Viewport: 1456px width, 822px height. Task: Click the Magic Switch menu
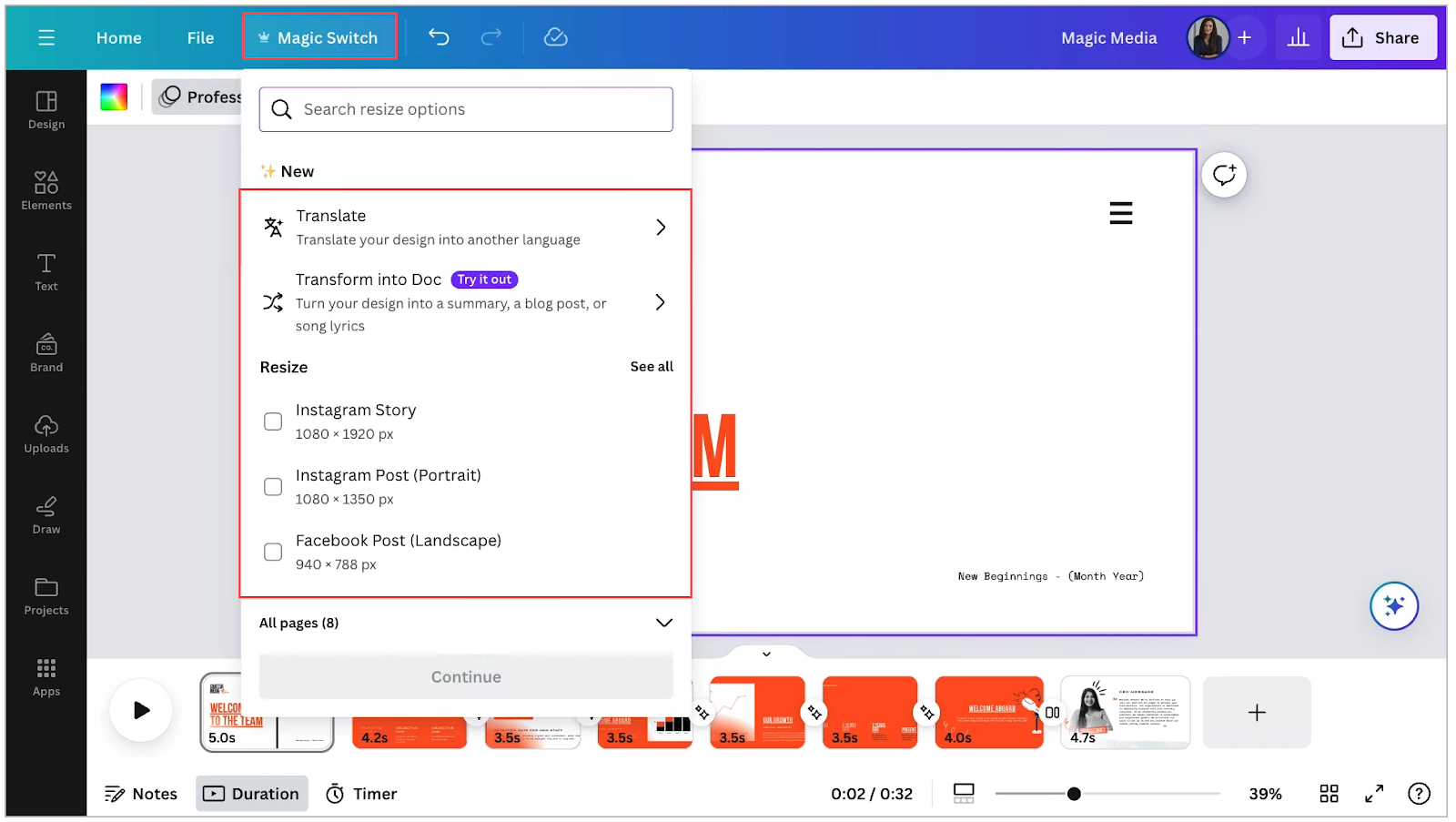click(319, 37)
